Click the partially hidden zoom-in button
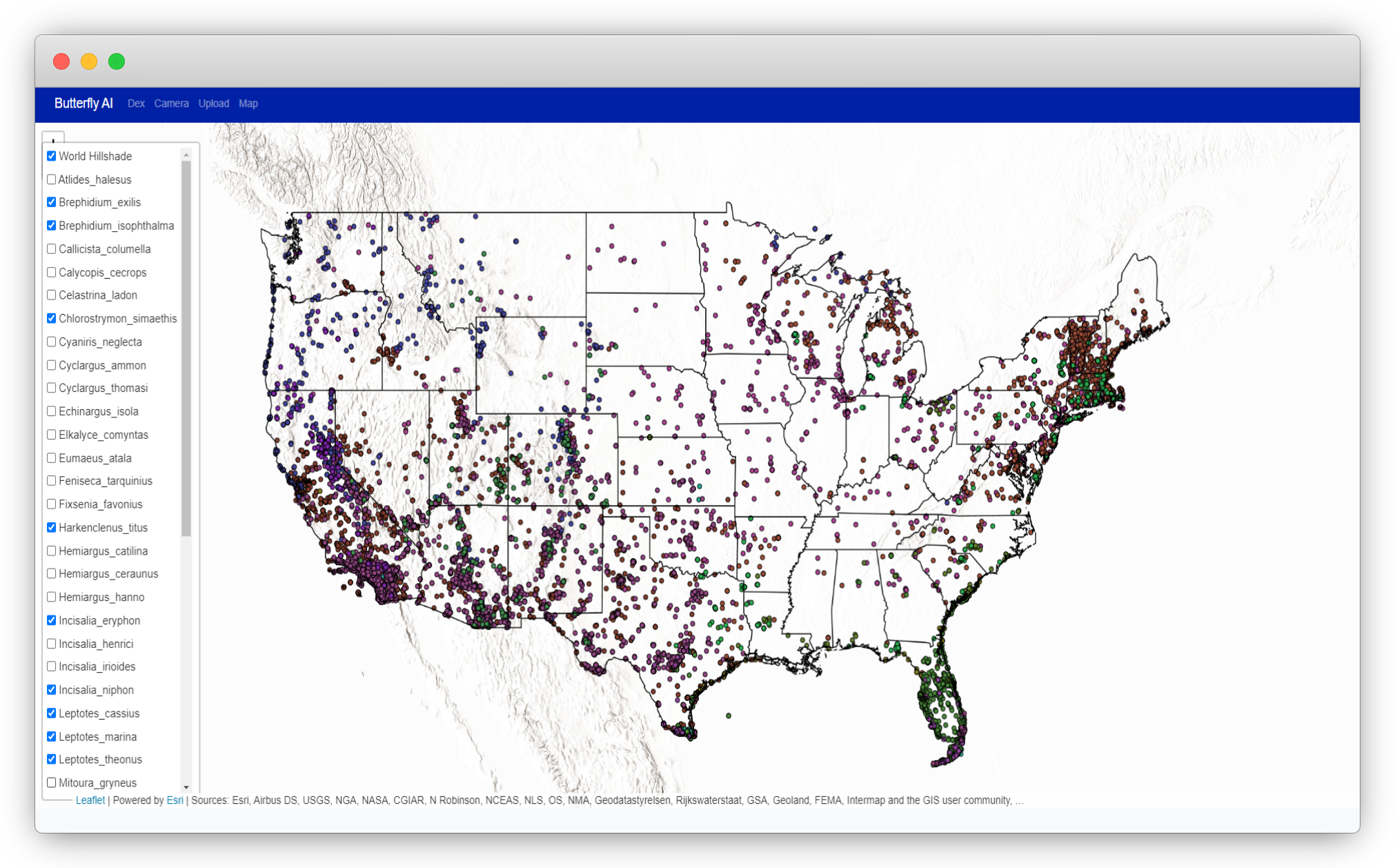The image size is (1395, 868). pos(53,137)
